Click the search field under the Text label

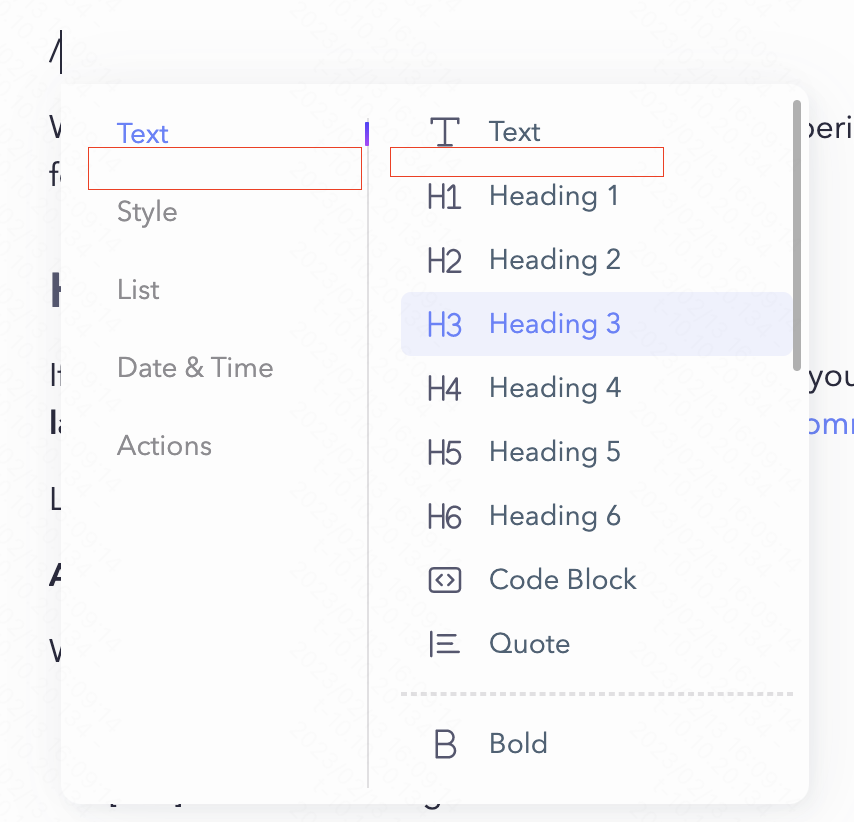point(224,168)
